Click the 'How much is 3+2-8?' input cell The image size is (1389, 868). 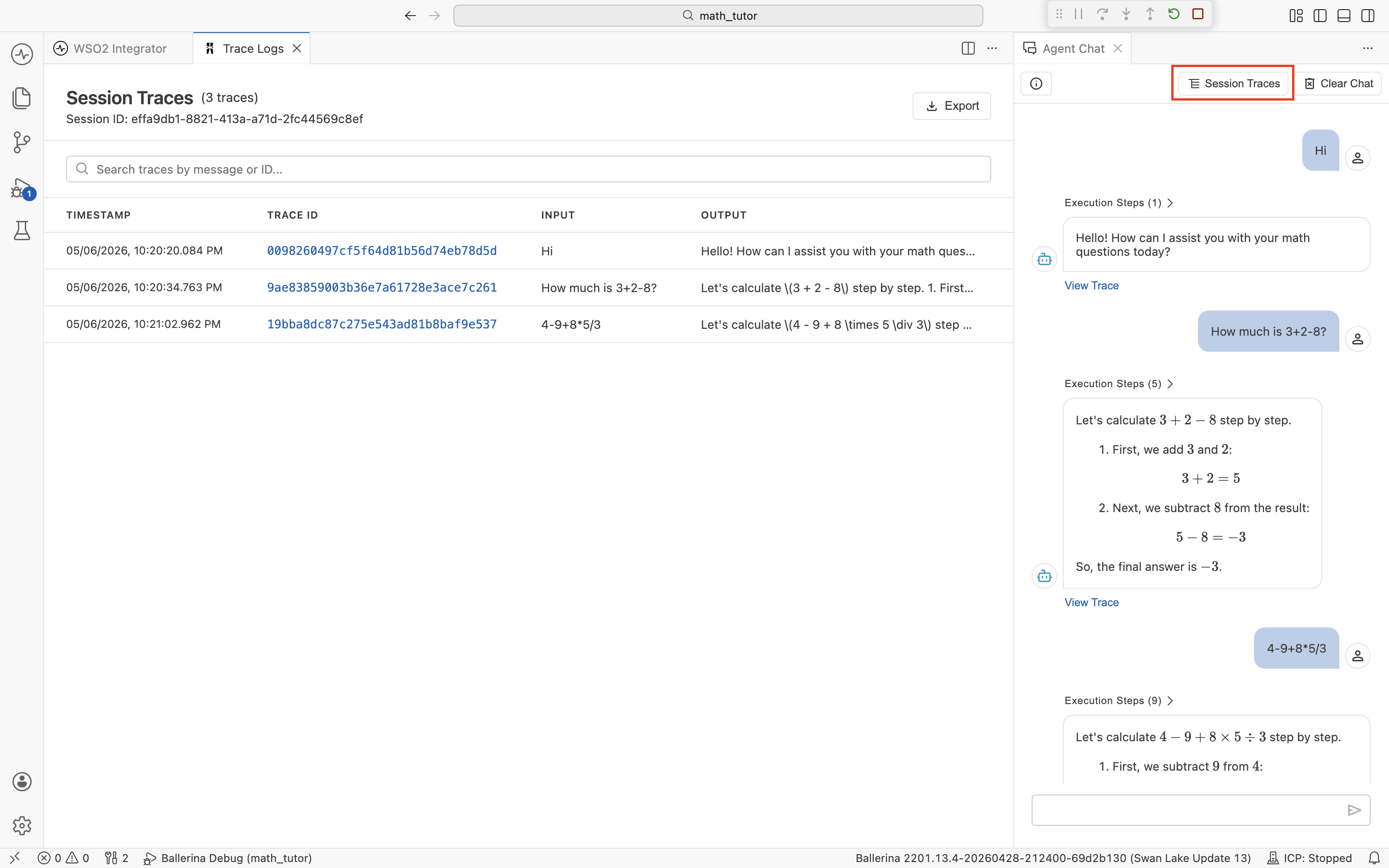click(x=599, y=287)
